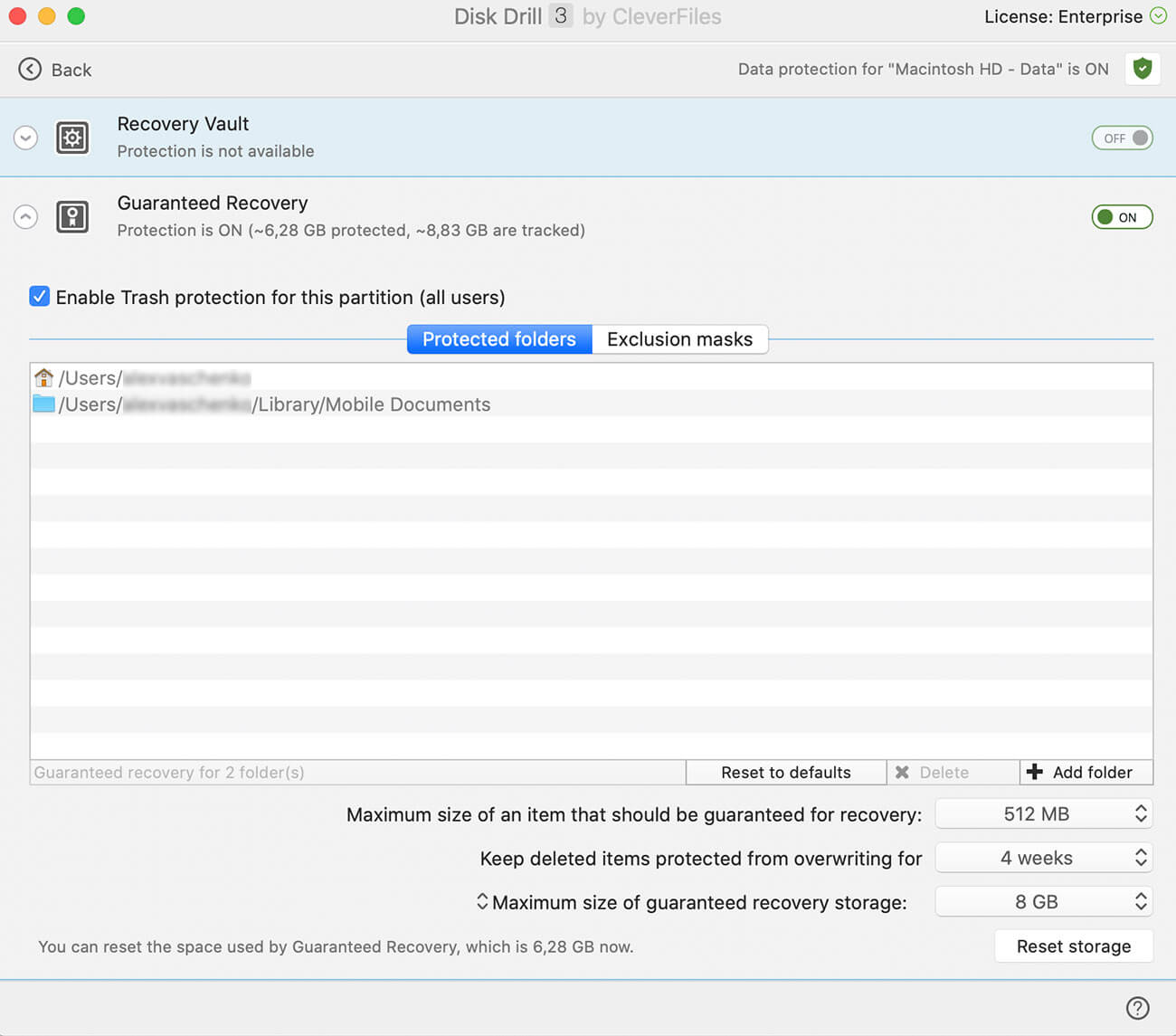The image size is (1176, 1036).
Task: Click the Recovery Vault gear icon
Action: tap(72, 138)
